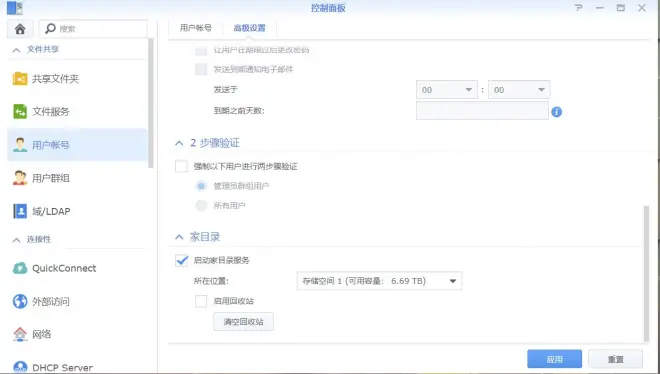Image resolution: width=660 pixels, height=374 pixels.
Task: Switch to the 用户帐号 tab
Action: click(196, 28)
